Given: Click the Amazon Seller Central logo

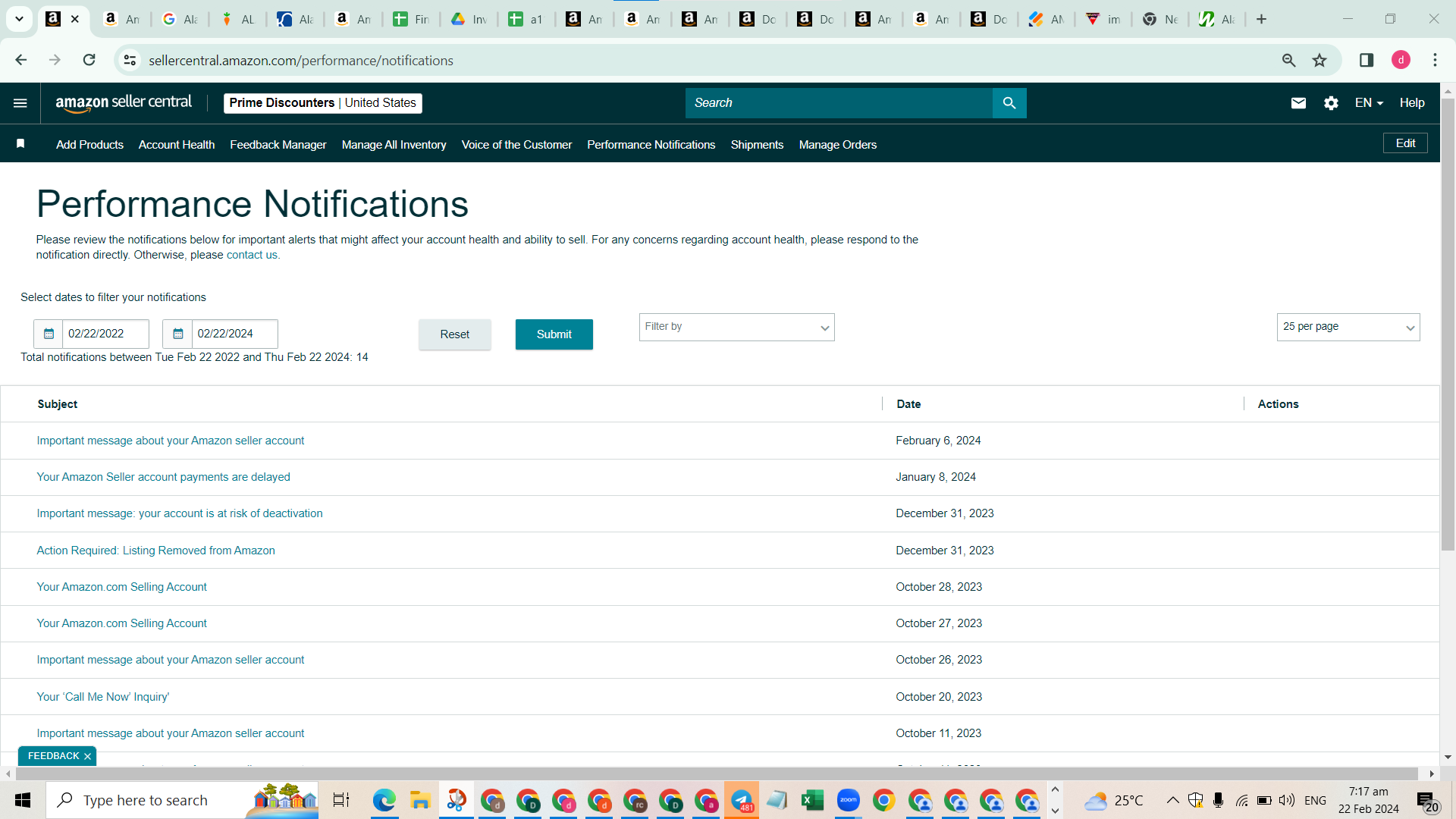Looking at the screenshot, I should 124,103.
